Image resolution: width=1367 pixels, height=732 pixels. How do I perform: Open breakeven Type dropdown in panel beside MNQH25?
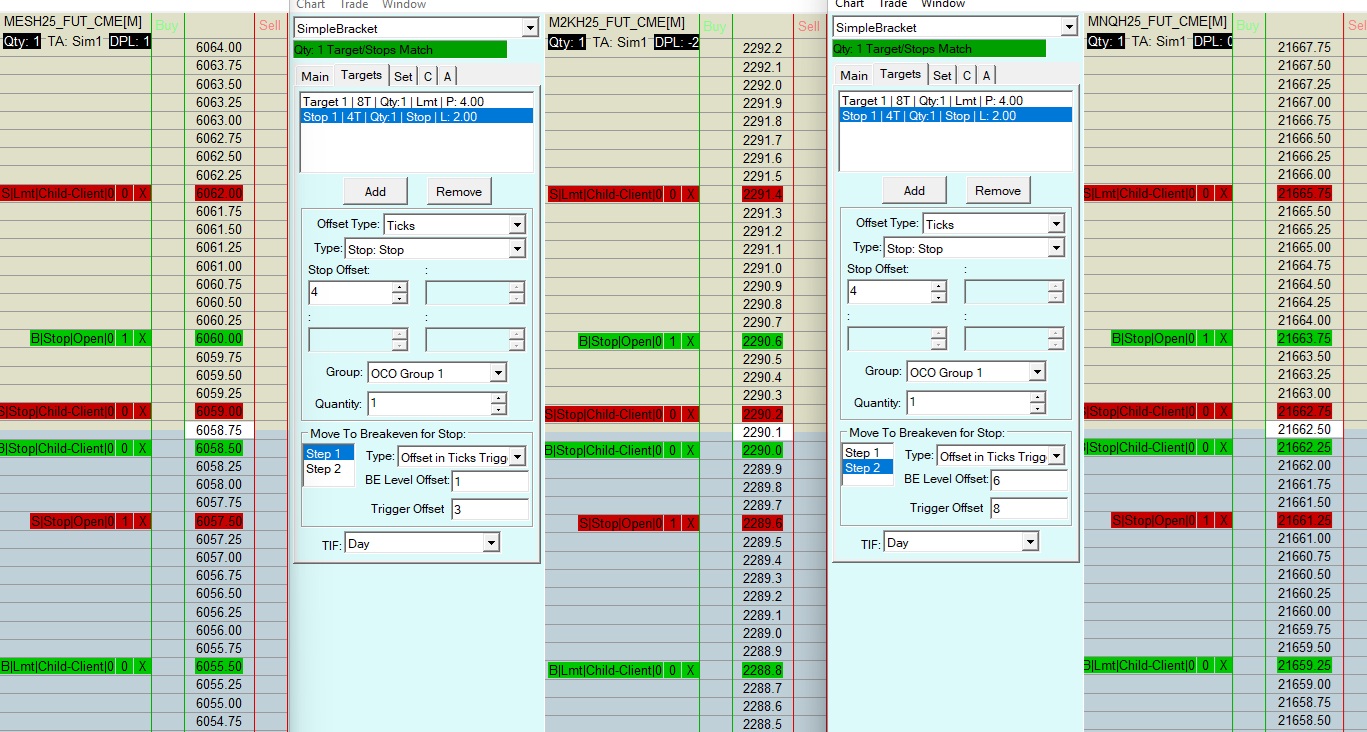click(x=1056, y=456)
